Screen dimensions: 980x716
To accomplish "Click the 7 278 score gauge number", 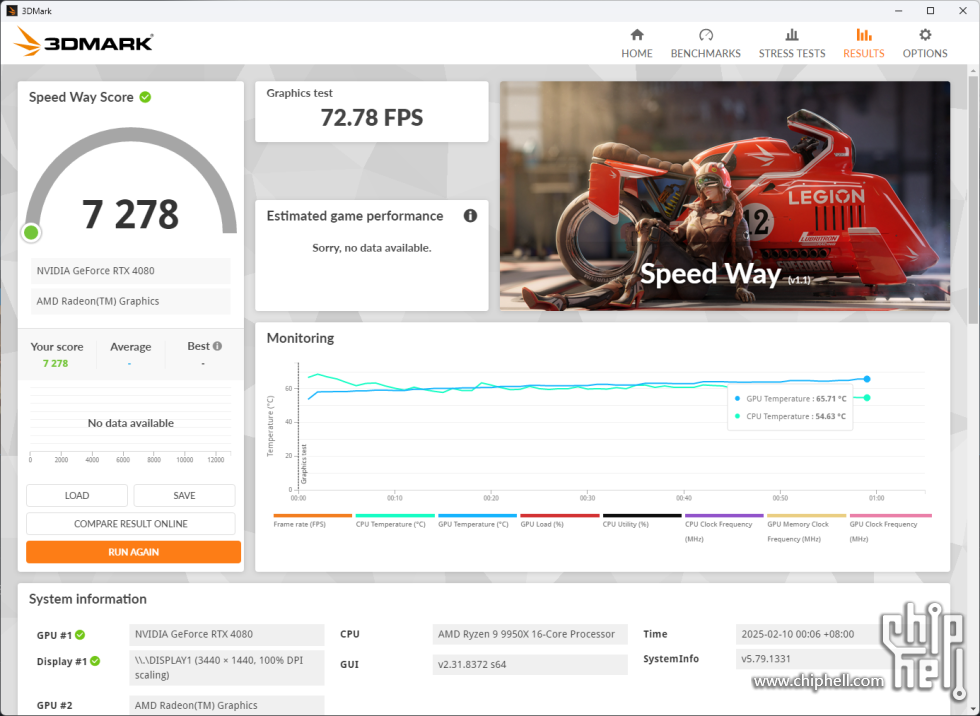I will click(x=130, y=214).
